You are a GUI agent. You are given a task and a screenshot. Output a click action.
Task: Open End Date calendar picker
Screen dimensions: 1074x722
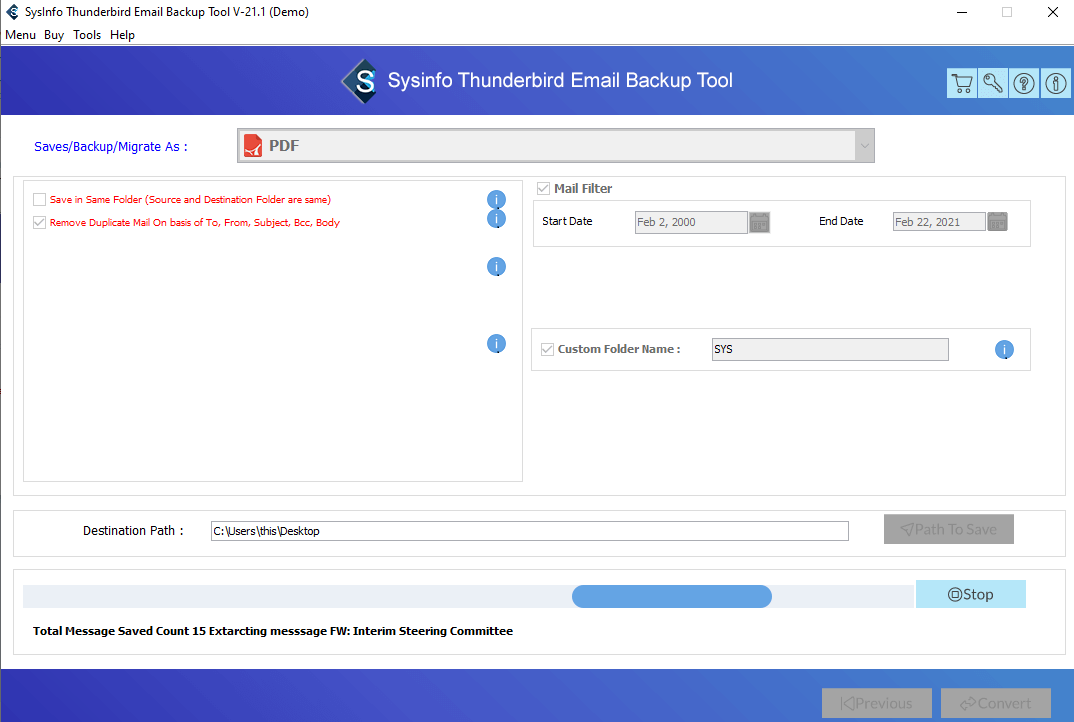point(997,222)
